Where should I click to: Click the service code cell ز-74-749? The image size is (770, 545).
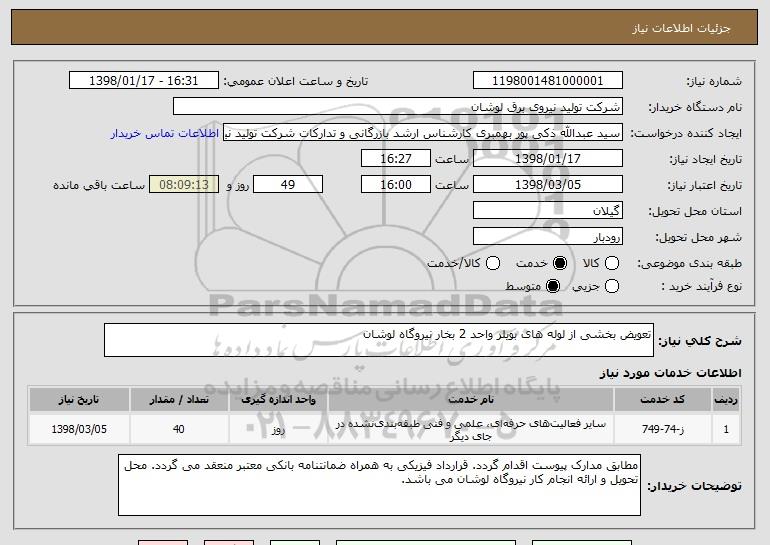point(662,429)
